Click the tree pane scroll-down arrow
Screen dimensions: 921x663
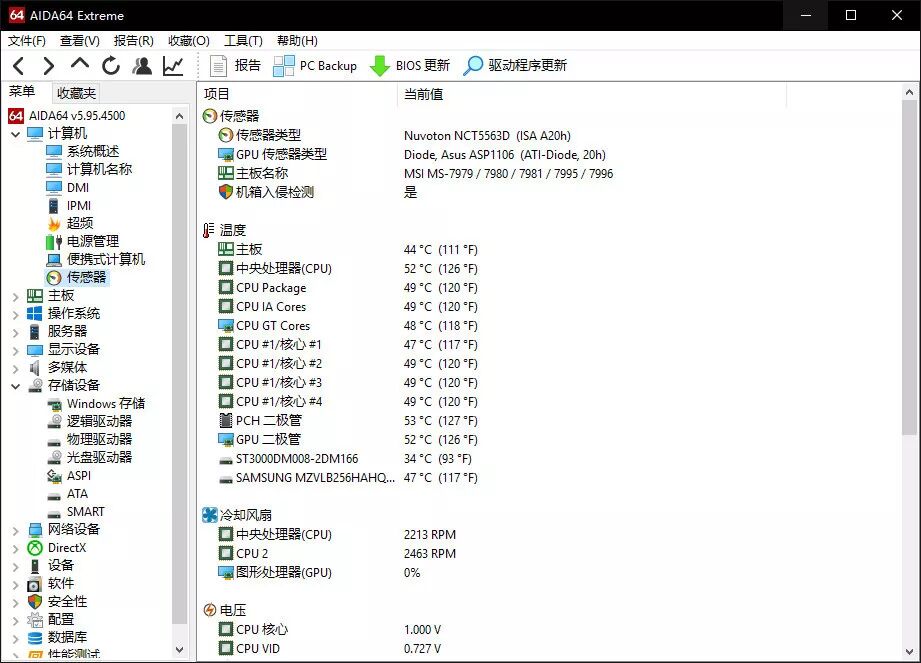[180, 649]
